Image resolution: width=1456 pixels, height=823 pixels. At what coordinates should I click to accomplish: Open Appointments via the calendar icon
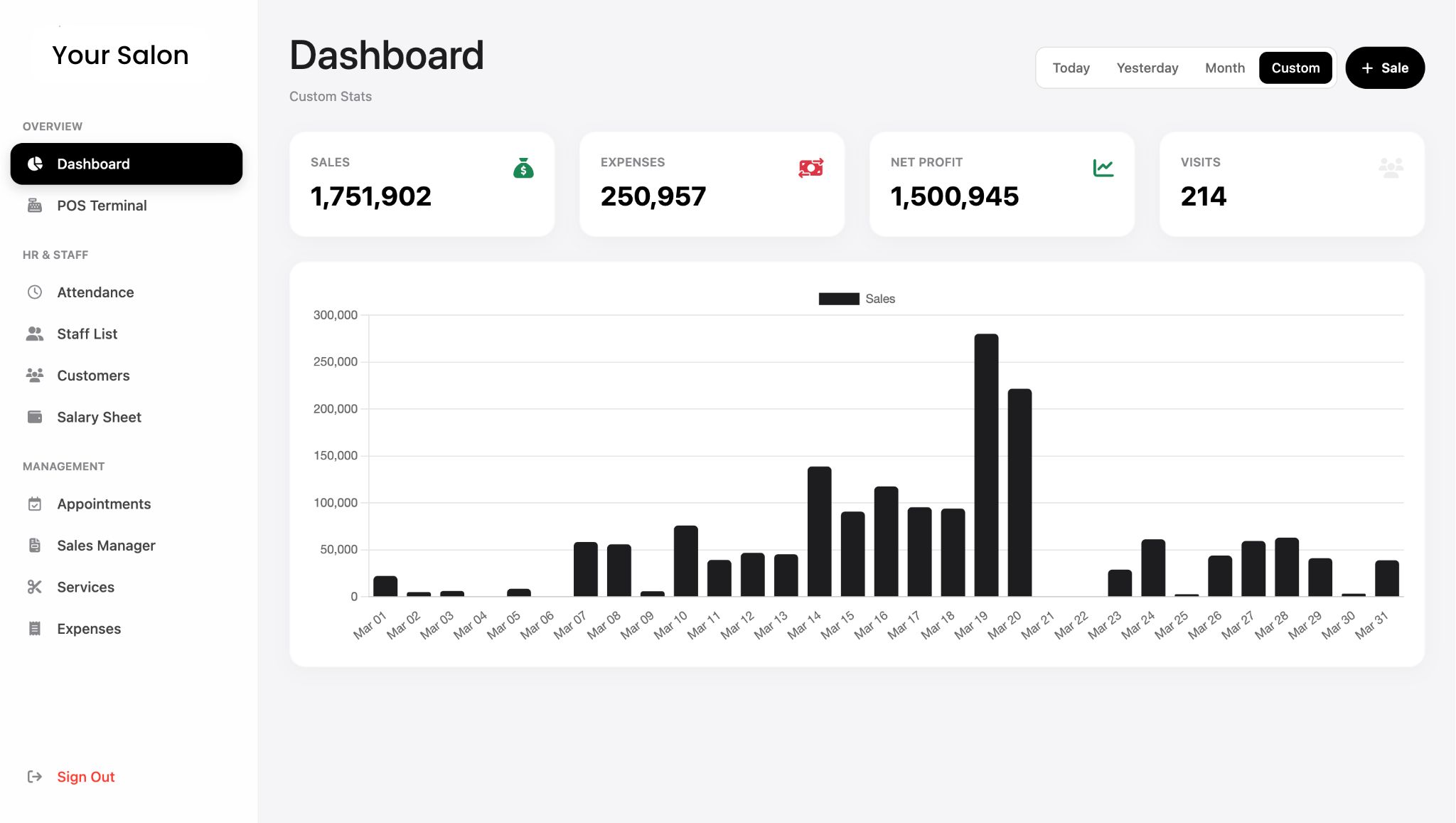tap(35, 503)
